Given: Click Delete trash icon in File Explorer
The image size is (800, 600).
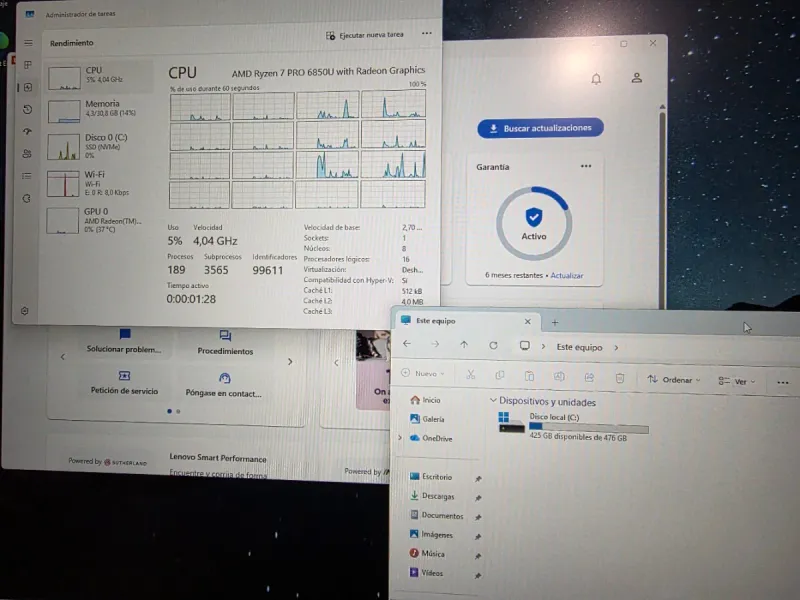Looking at the screenshot, I should point(619,378).
